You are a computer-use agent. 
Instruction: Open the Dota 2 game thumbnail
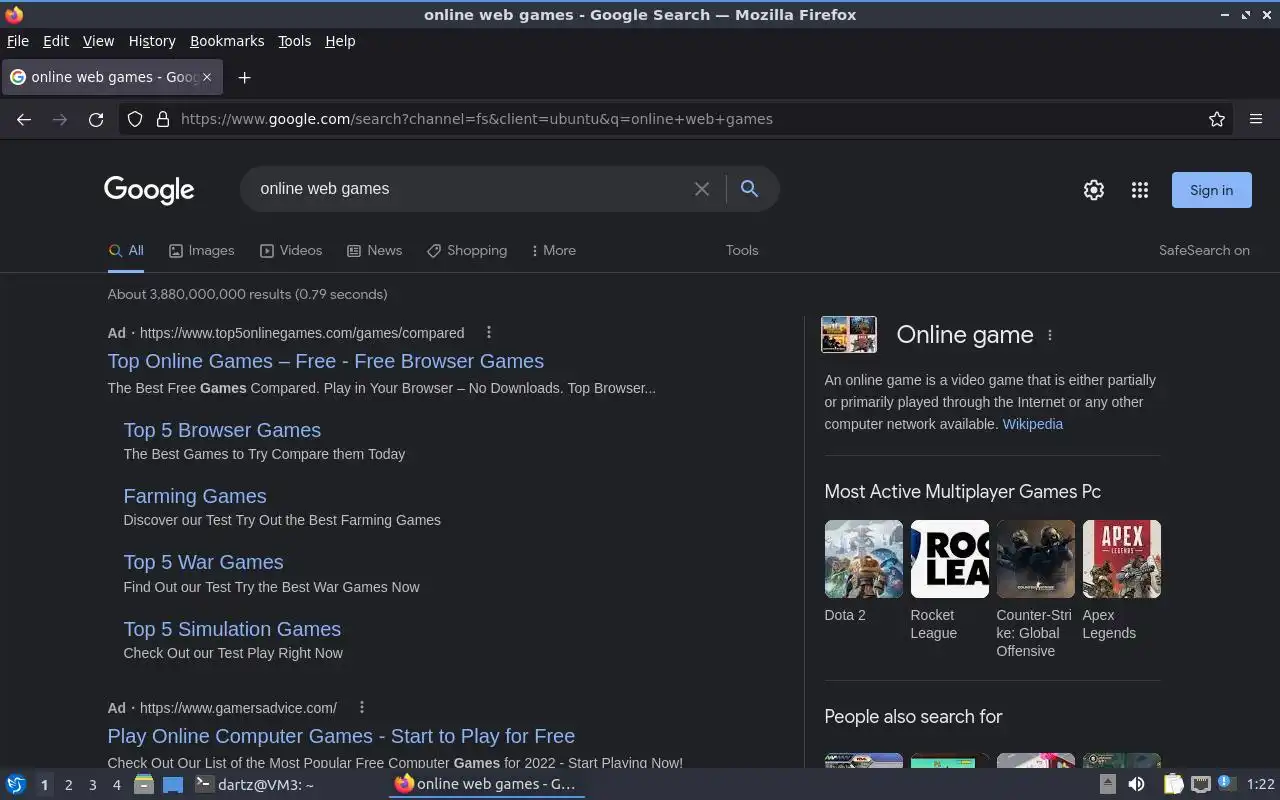click(863, 559)
